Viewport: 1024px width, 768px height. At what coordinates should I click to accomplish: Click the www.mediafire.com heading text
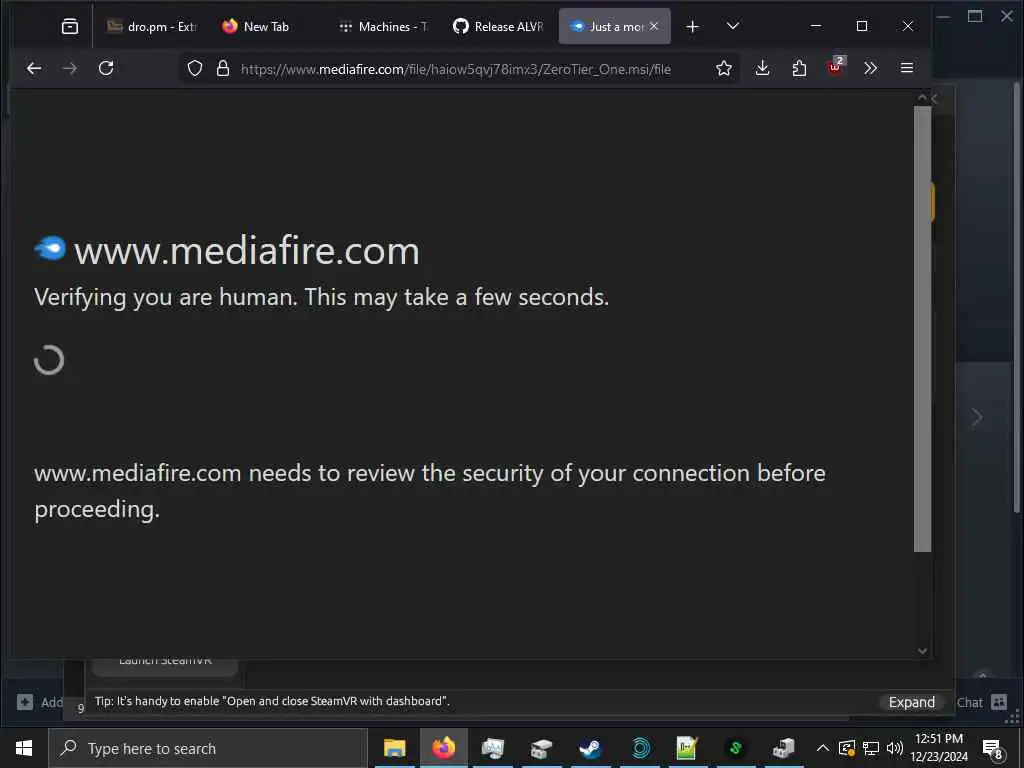pos(246,251)
